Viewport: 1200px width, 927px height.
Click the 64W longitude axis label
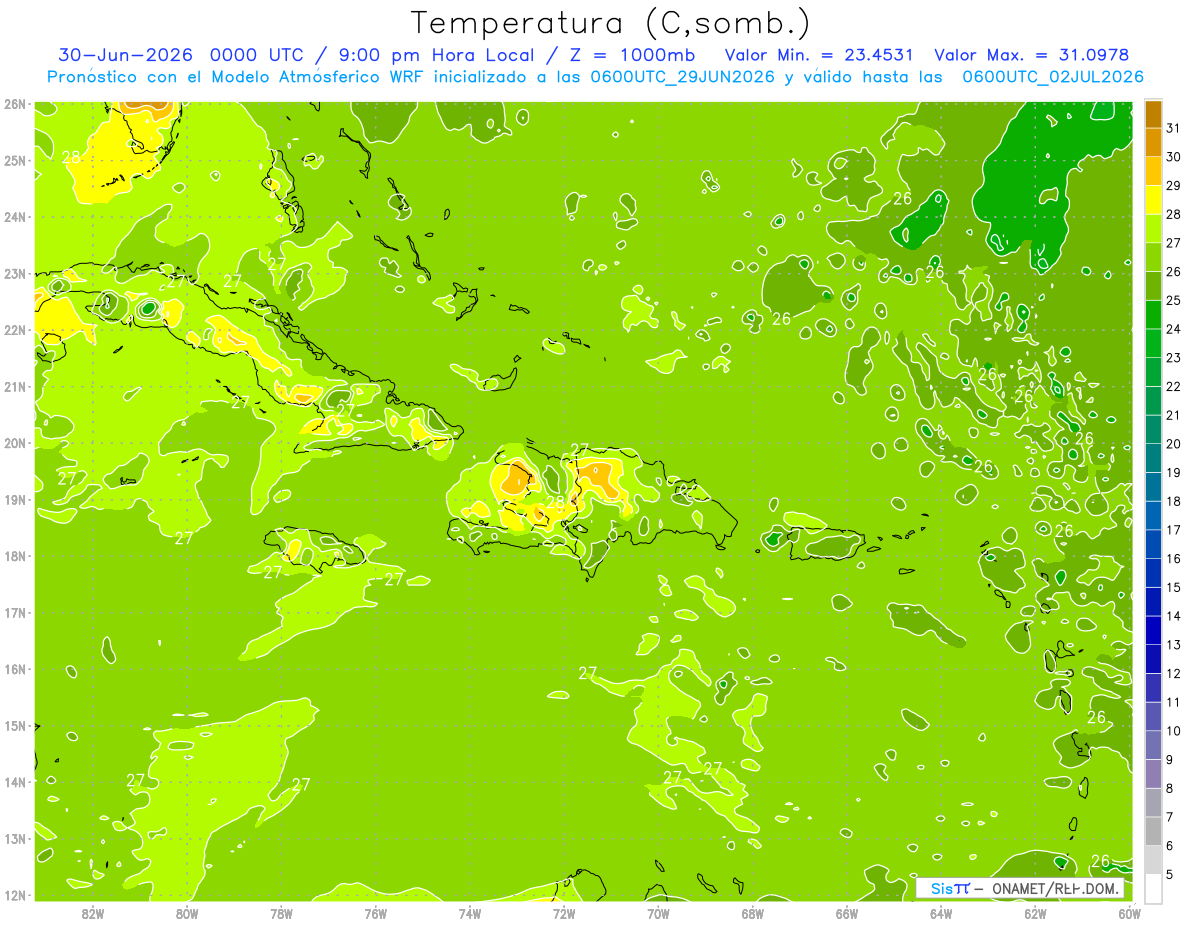tap(941, 913)
